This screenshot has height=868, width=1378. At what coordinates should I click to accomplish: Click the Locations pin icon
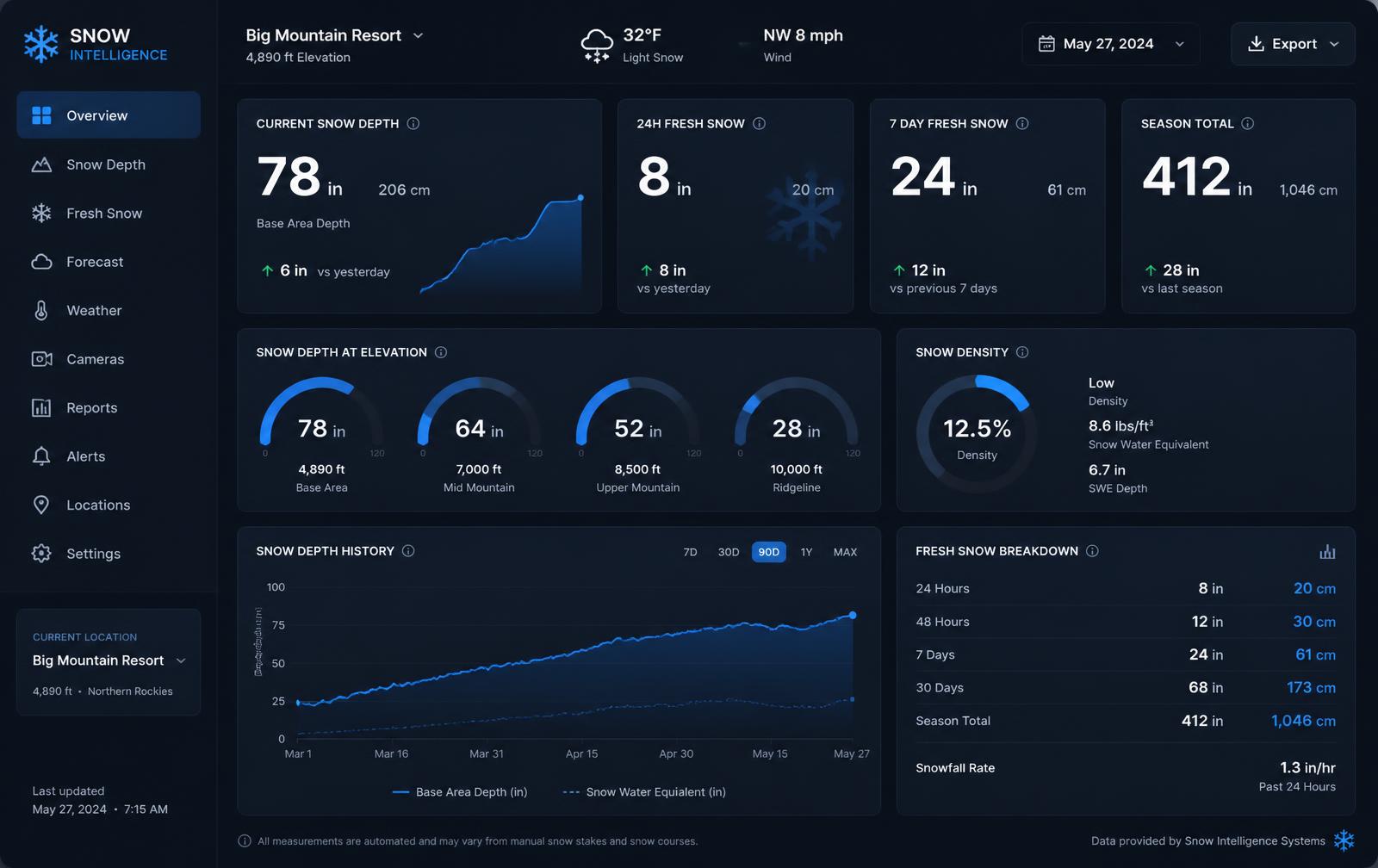click(41, 505)
